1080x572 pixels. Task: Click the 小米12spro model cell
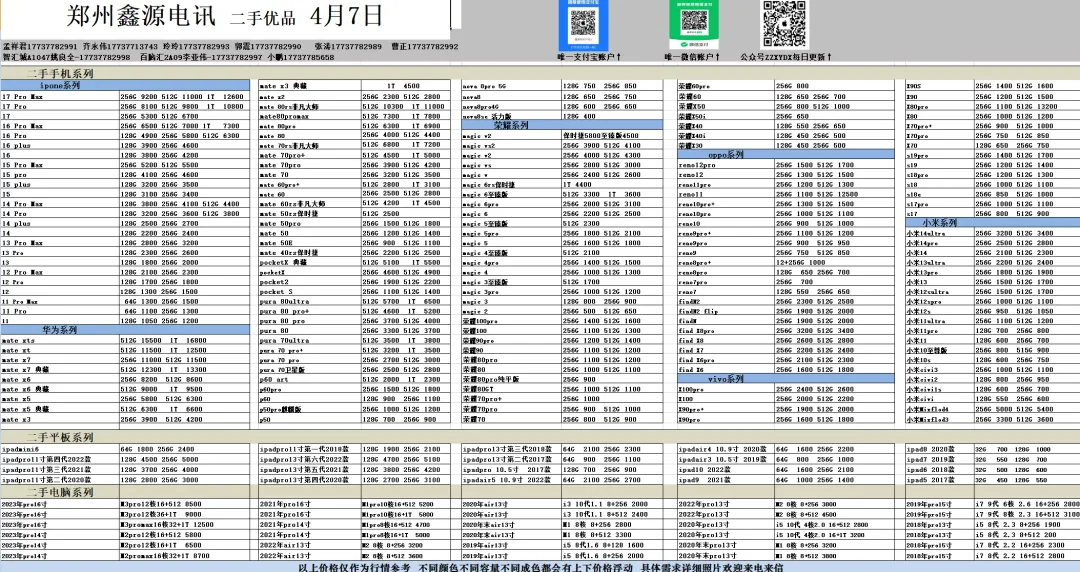tap(939, 301)
